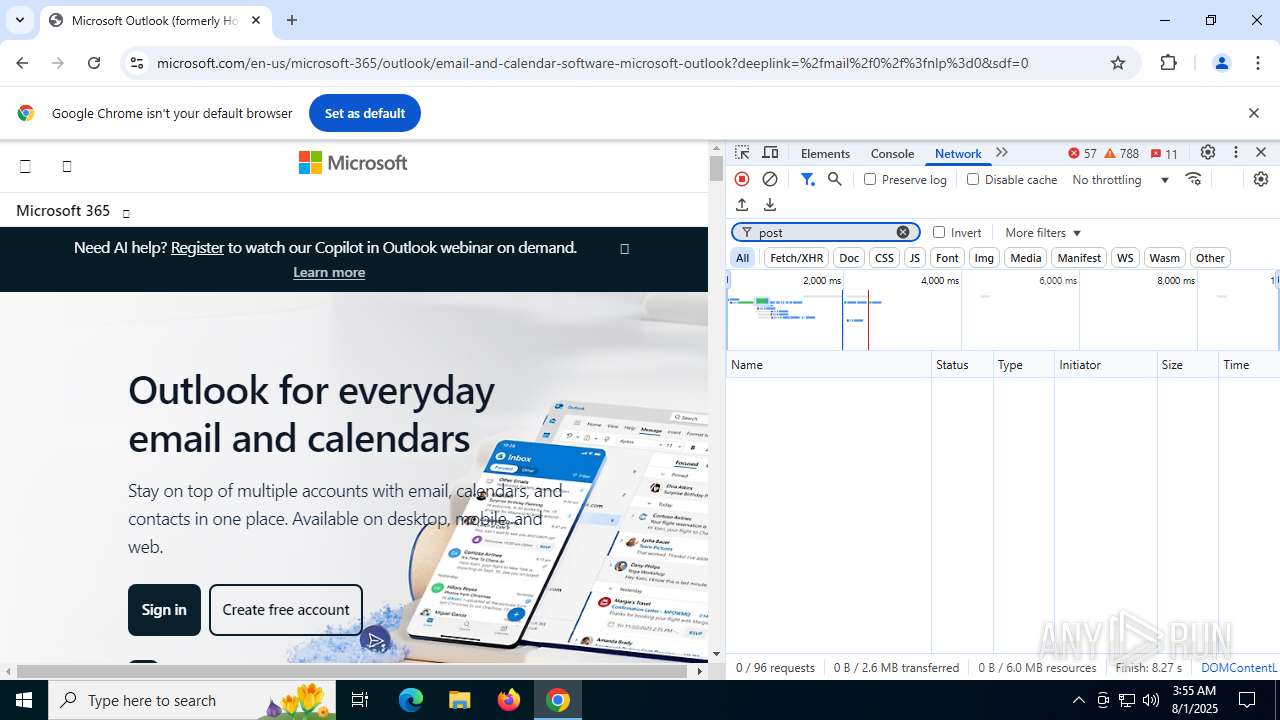This screenshot has width=1280, height=720.
Task: Open the No throttling dropdown
Action: (1121, 180)
